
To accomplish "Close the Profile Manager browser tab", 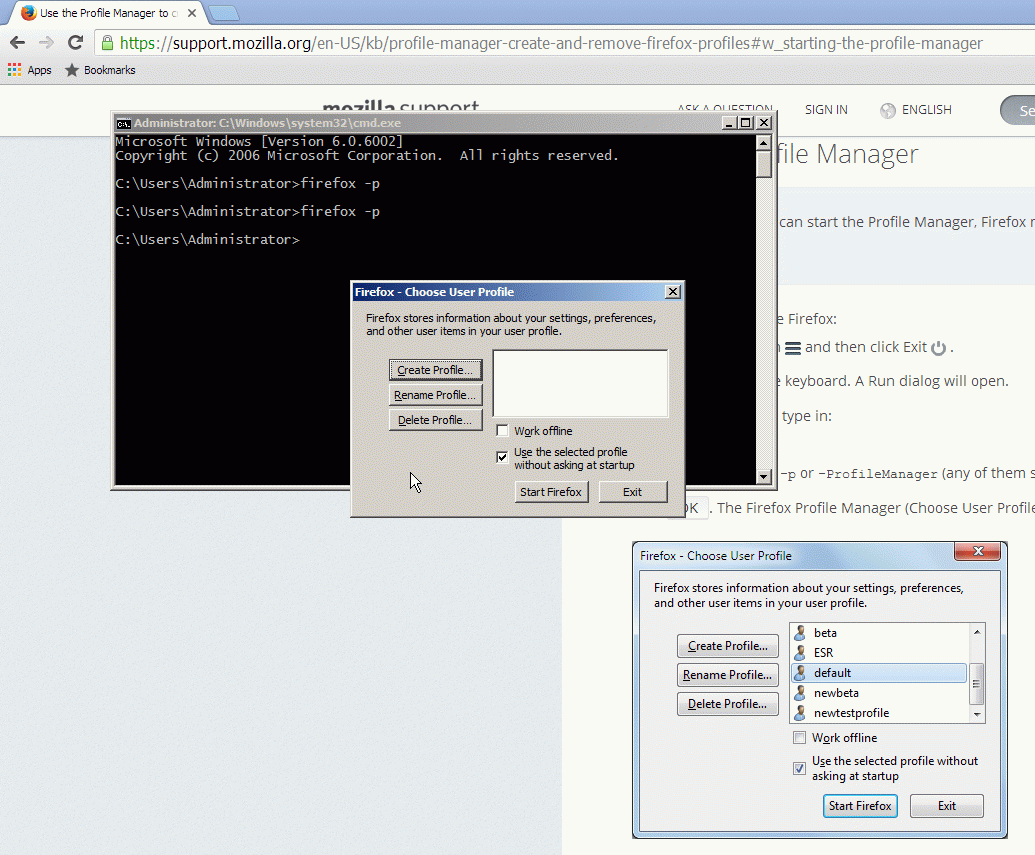I will click(192, 13).
